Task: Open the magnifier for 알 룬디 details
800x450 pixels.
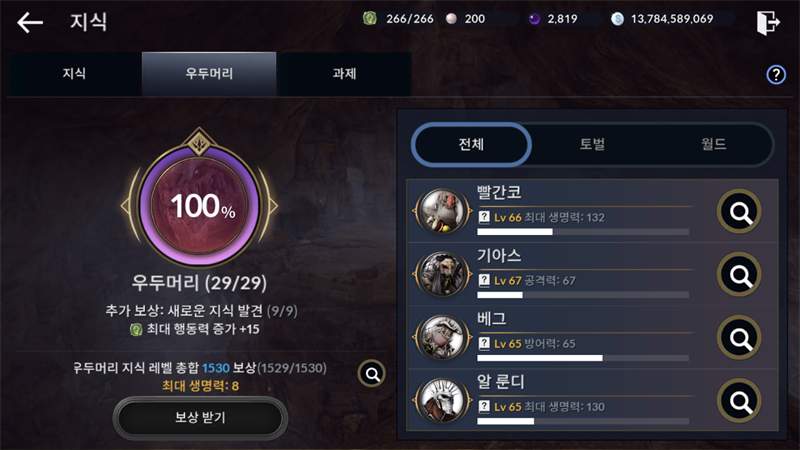Action: coord(739,401)
